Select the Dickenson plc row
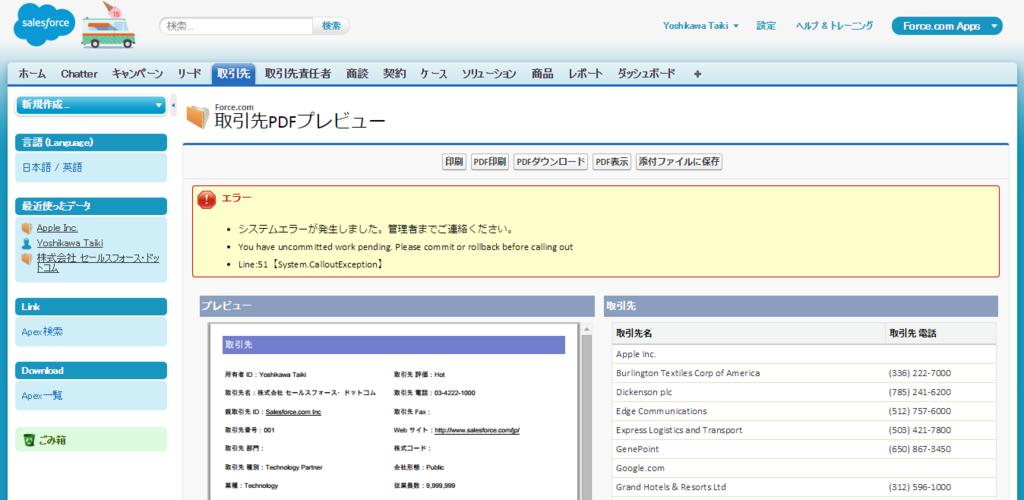The height and width of the screenshot is (500, 1024). click(804, 392)
